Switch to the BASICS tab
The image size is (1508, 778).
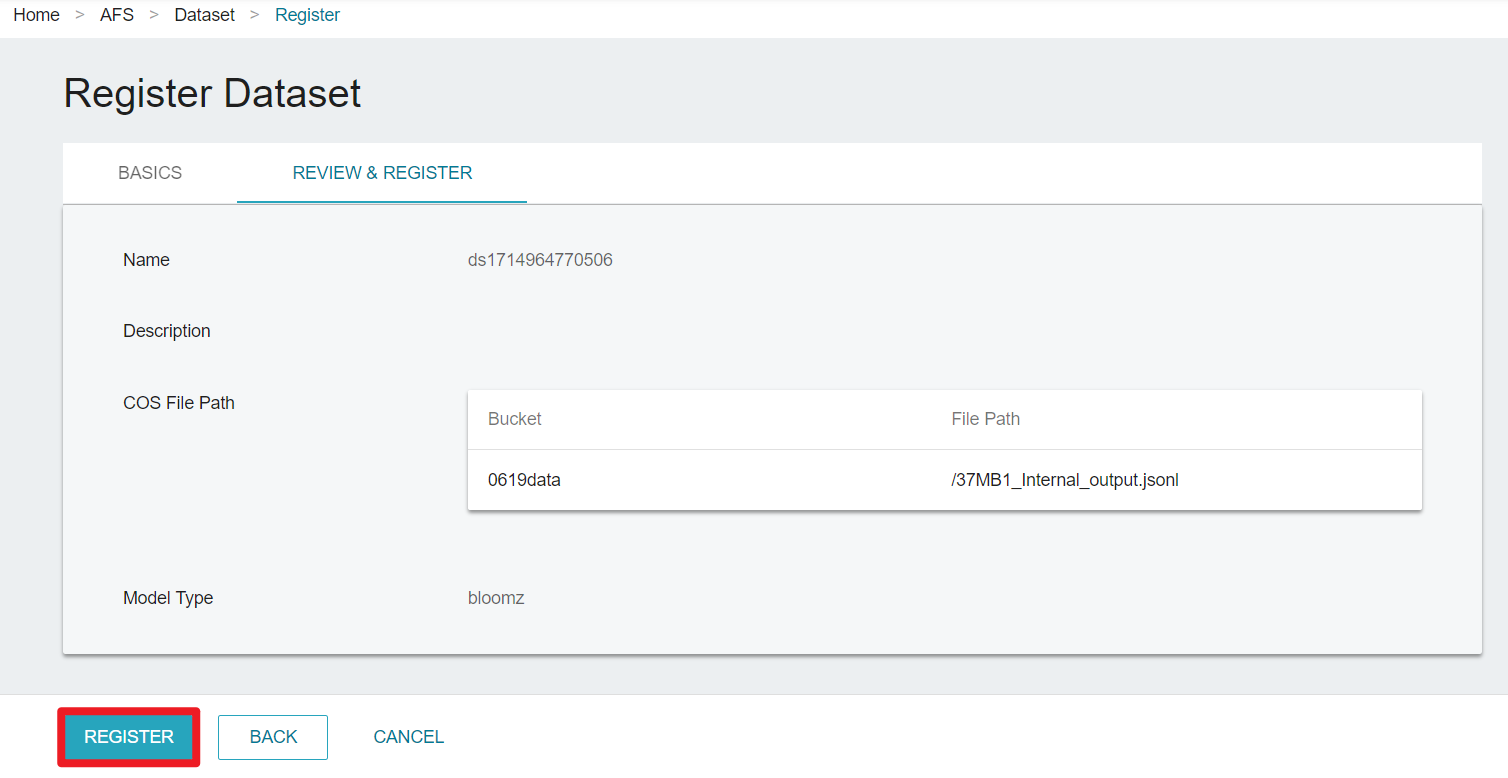coord(150,173)
